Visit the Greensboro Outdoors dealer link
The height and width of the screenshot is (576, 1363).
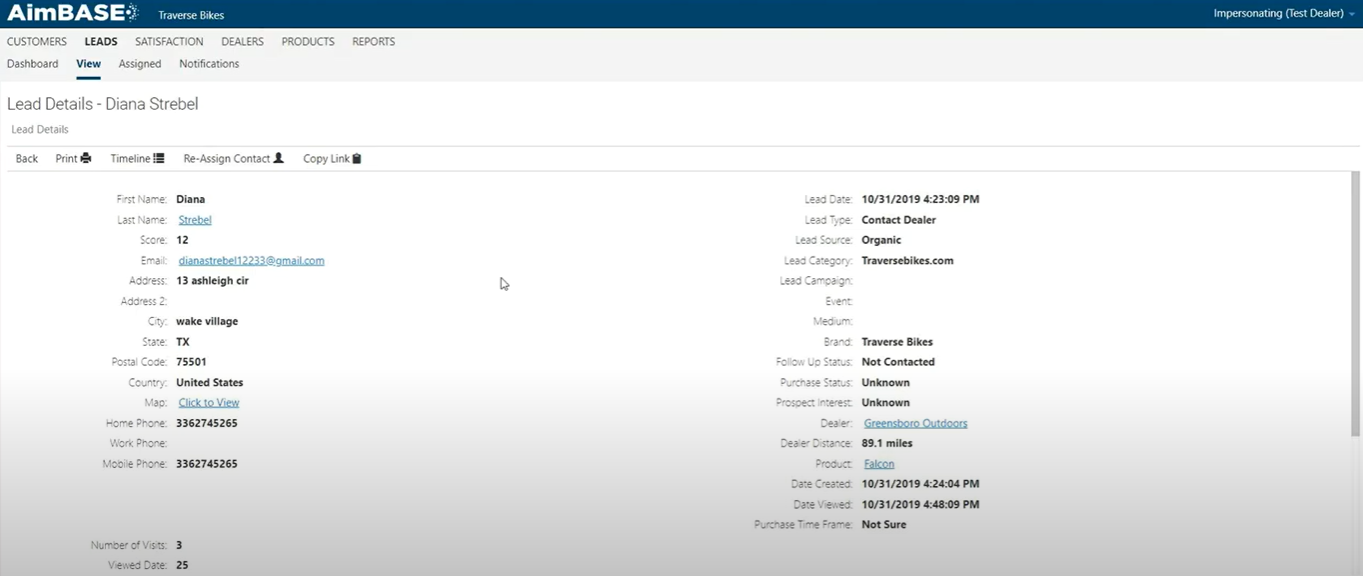pos(915,423)
